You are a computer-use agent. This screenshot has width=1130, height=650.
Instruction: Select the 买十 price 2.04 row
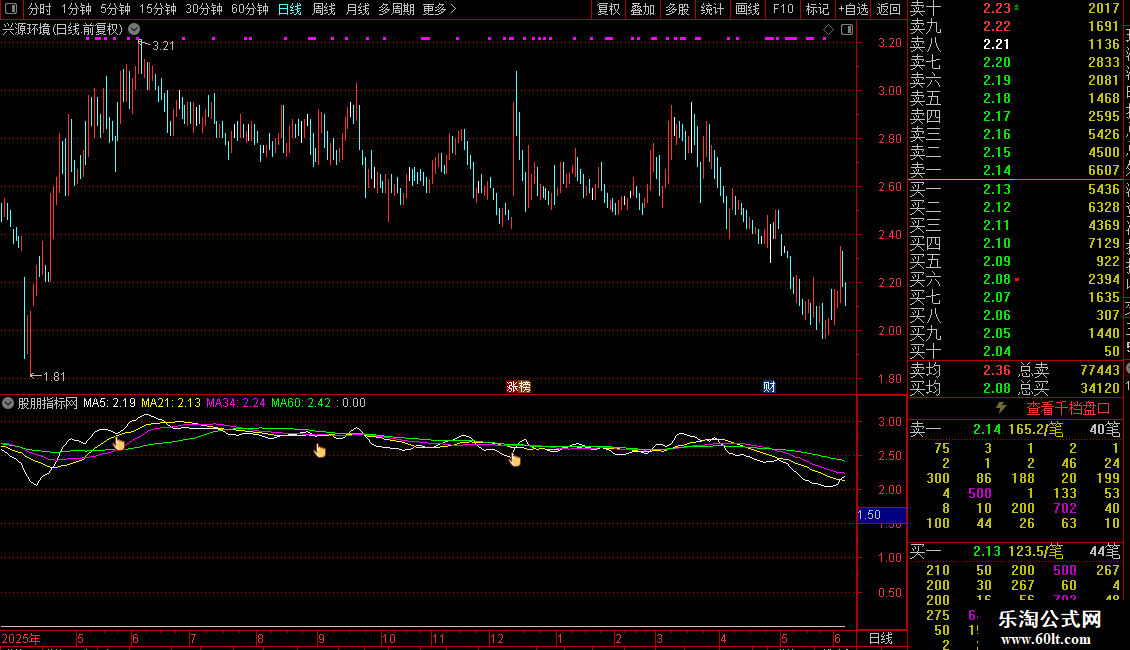pos(1015,351)
